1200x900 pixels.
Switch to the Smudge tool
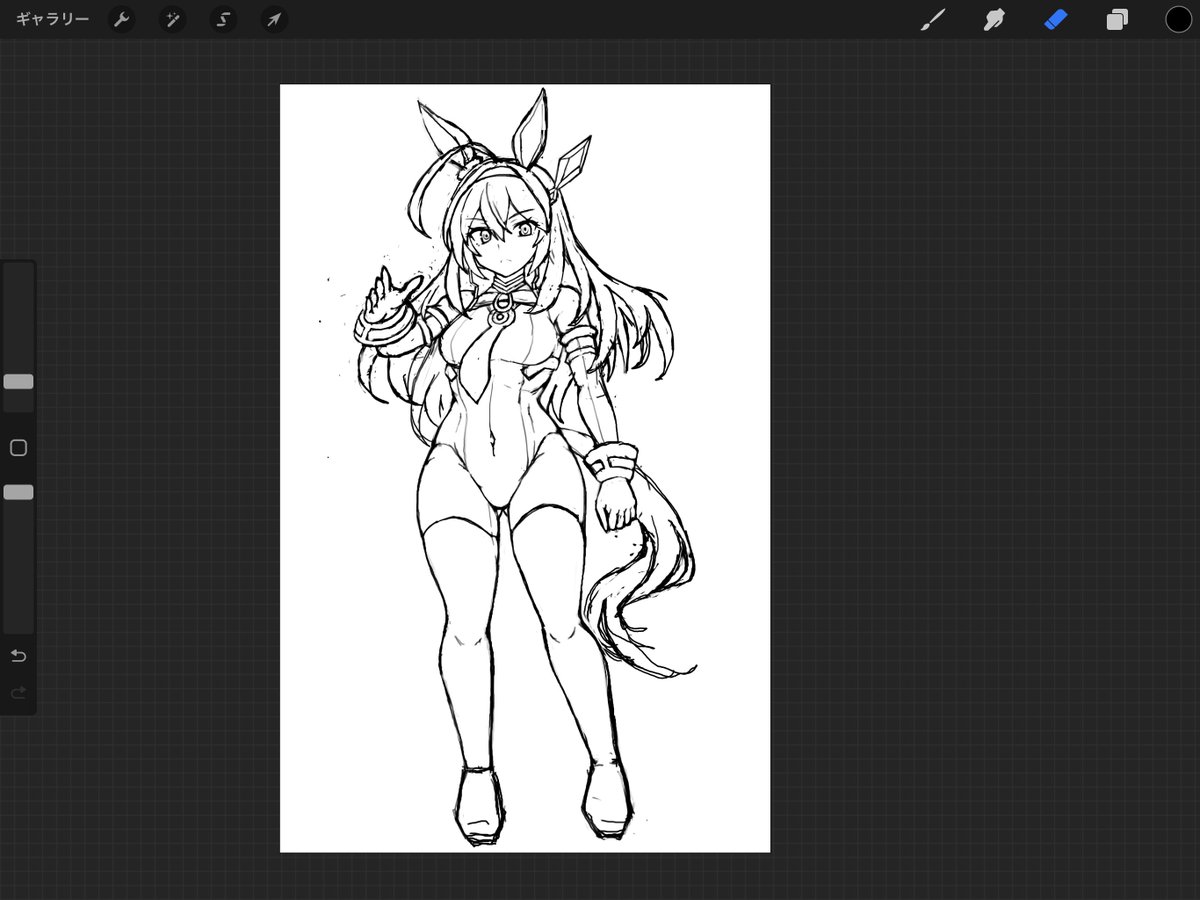pyautogui.click(x=993, y=19)
